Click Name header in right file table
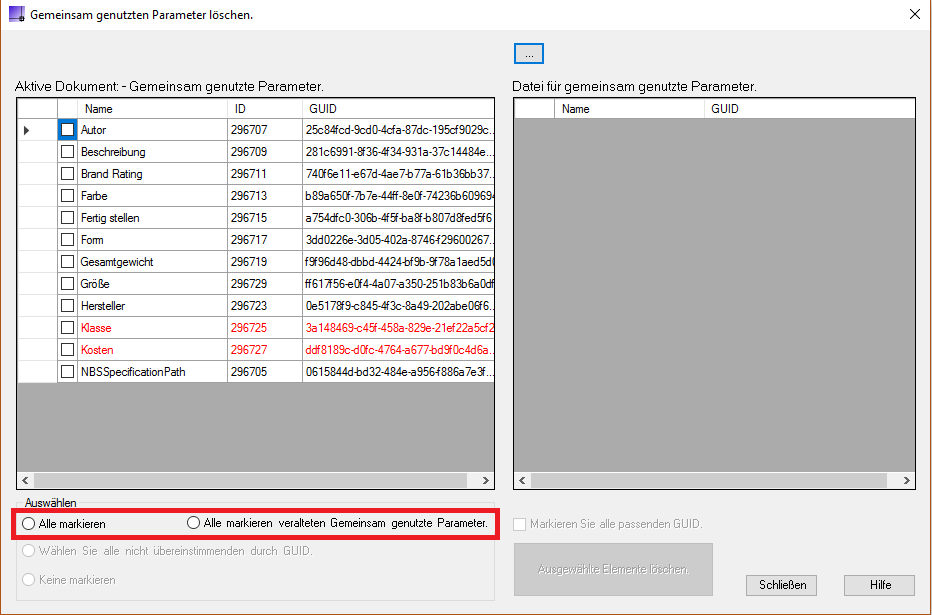Image resolution: width=932 pixels, height=615 pixels. (629, 109)
